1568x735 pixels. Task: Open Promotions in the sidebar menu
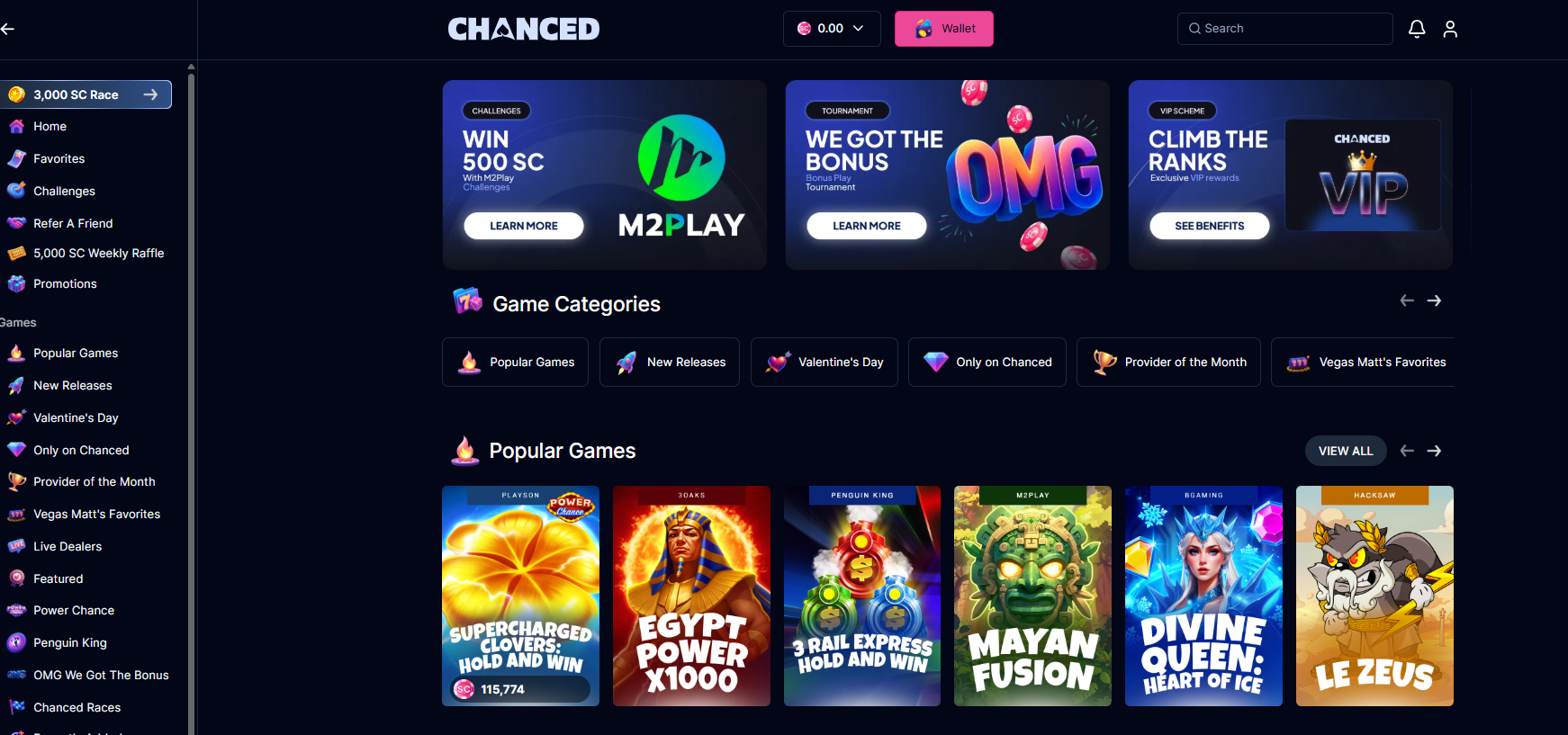tap(65, 283)
